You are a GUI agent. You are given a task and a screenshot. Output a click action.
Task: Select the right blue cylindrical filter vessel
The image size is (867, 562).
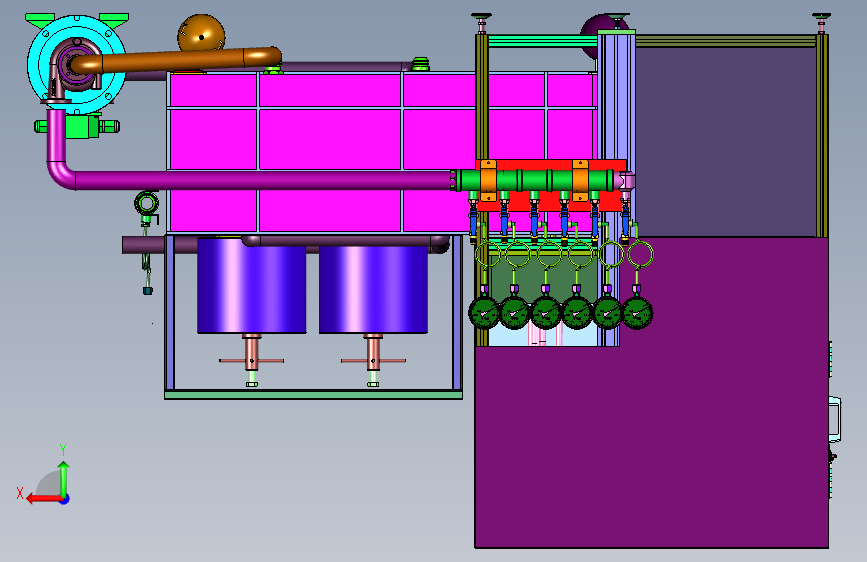[x=373, y=289]
